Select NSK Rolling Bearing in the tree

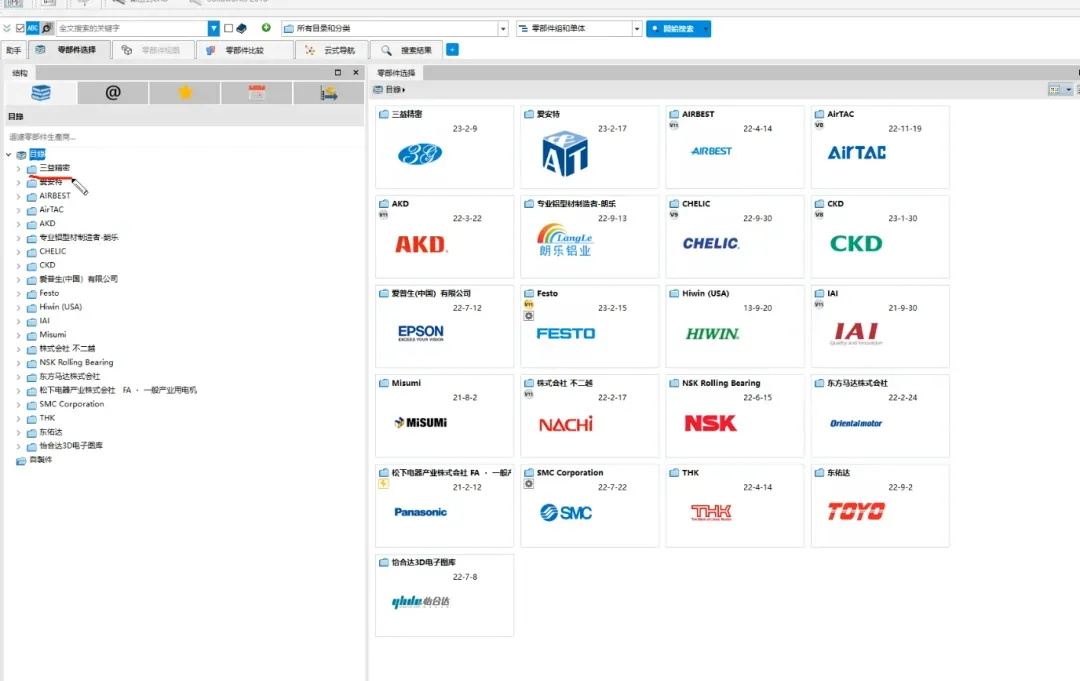coord(76,362)
